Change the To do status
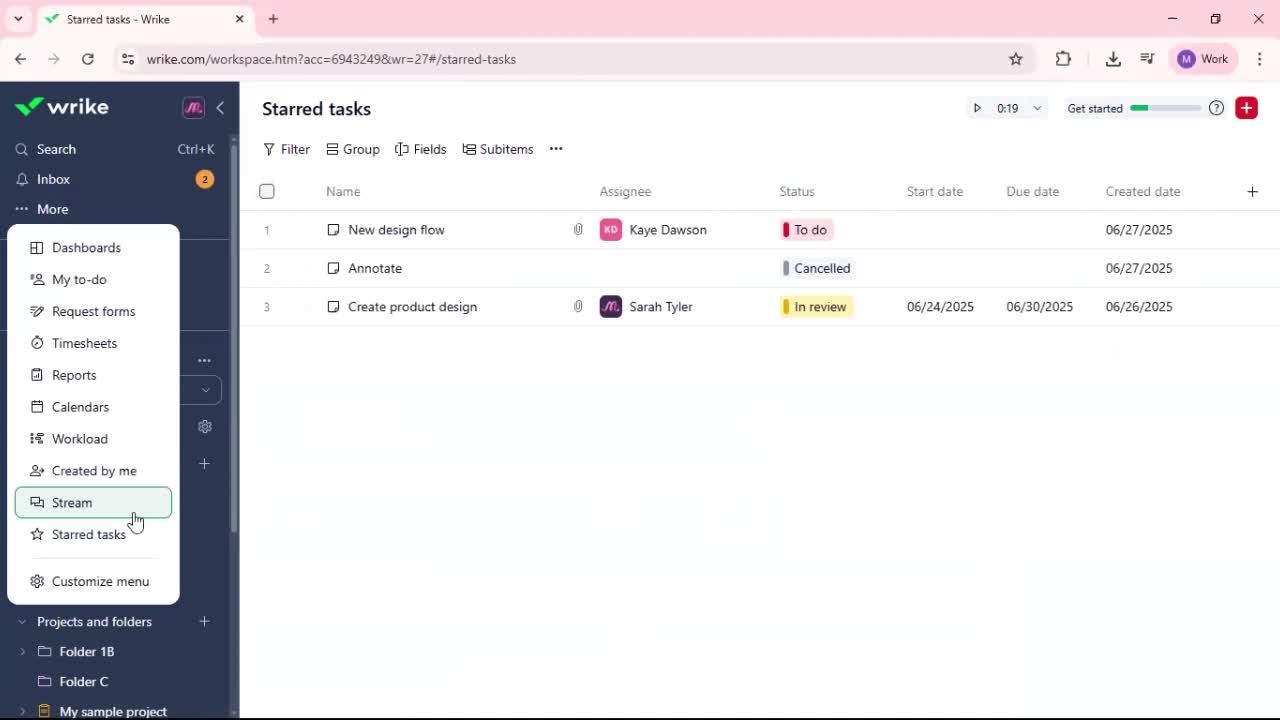1280x720 pixels. pos(806,230)
